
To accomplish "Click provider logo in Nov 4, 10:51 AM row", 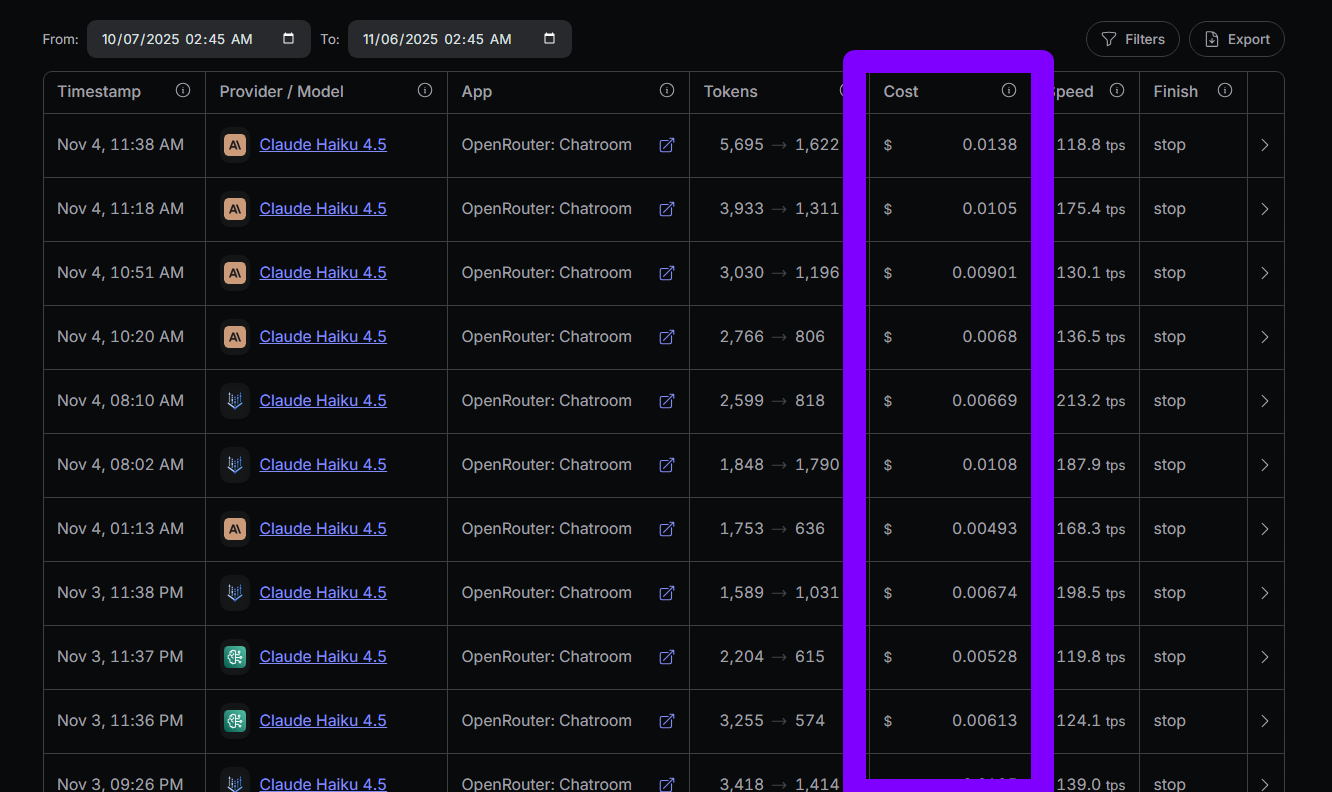I will (x=235, y=273).
